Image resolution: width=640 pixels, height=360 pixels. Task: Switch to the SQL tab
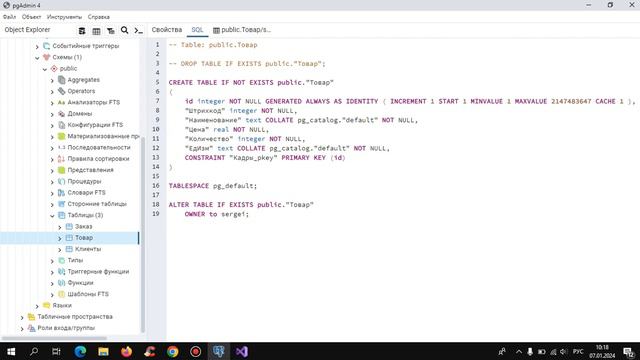point(197,30)
